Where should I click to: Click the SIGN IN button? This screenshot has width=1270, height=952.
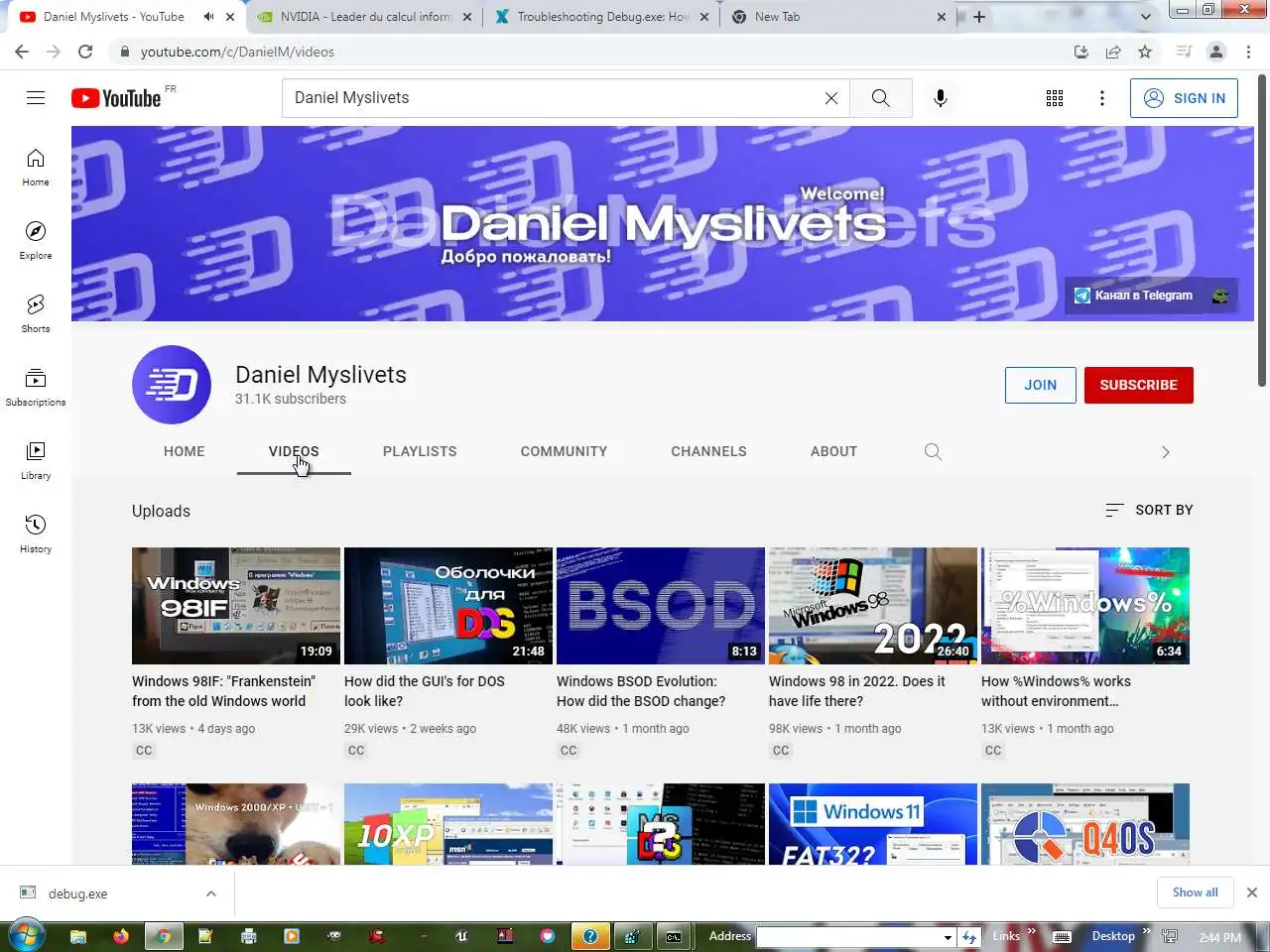(1184, 98)
